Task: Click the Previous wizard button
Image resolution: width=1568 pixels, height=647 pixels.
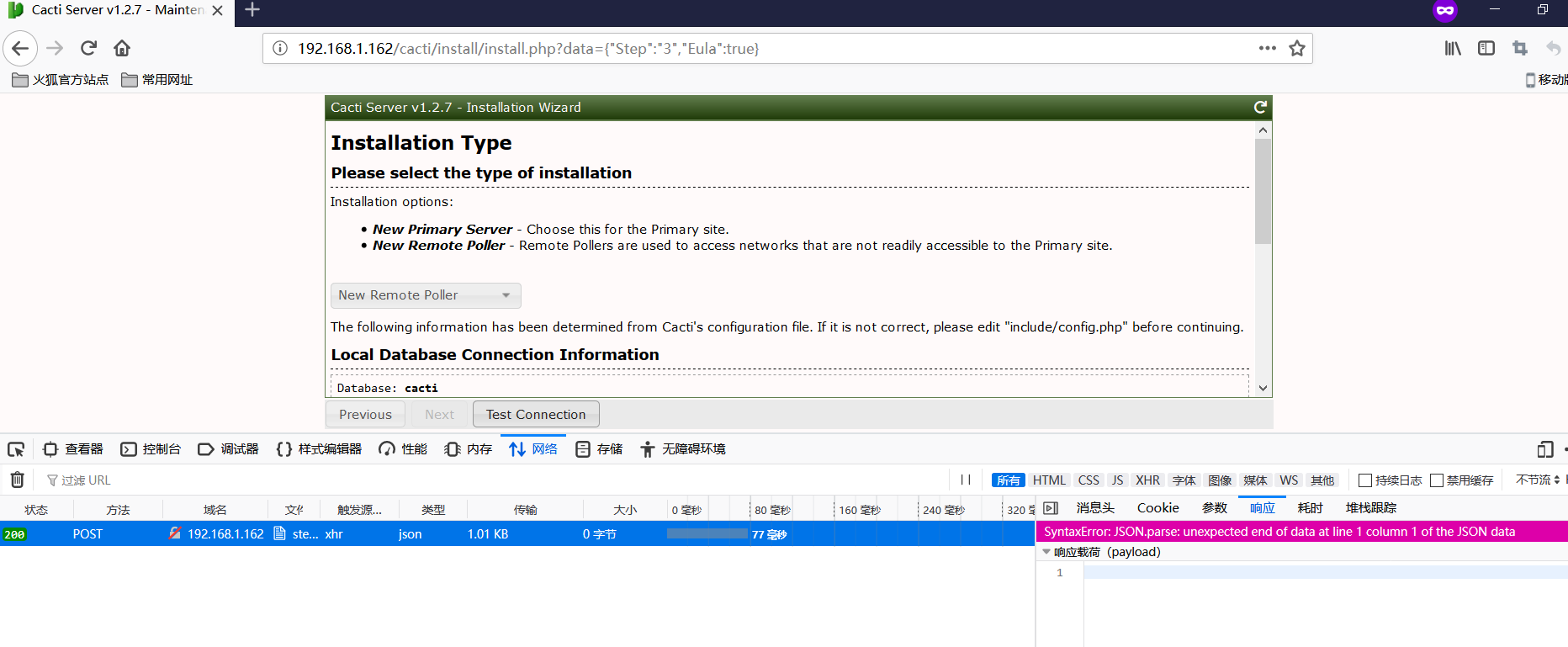Action: pyautogui.click(x=365, y=414)
